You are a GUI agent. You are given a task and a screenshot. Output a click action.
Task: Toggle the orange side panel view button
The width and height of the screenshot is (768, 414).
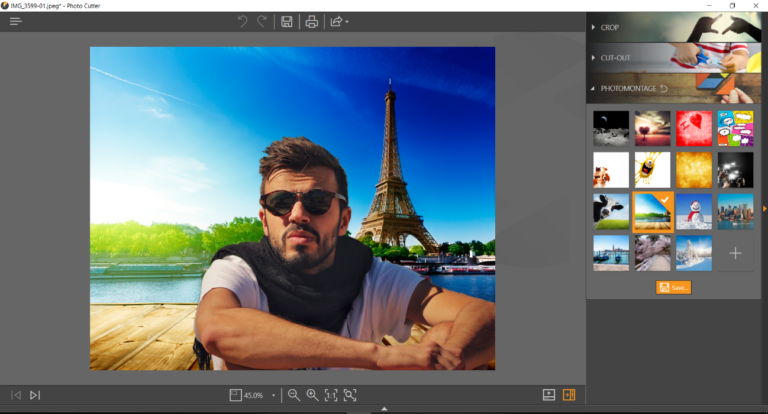coord(569,395)
